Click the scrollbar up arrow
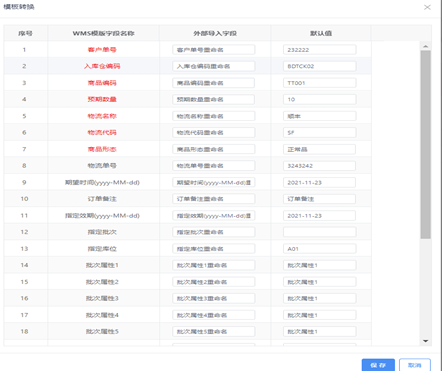This screenshot has height=371, width=442. tap(425, 46)
